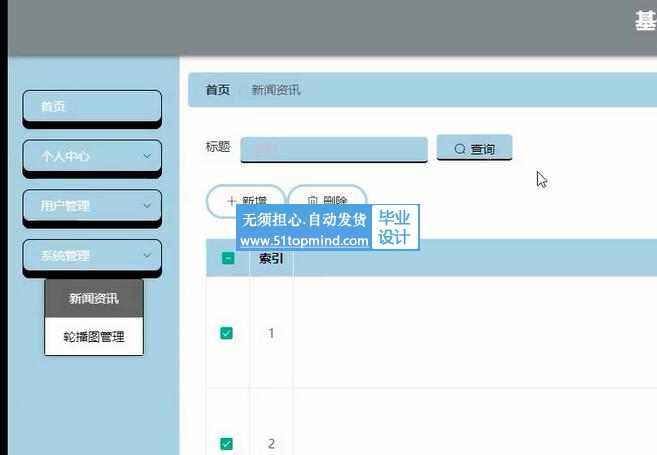Click 新闻资讯 in the breadcrumb

[x=276, y=90]
